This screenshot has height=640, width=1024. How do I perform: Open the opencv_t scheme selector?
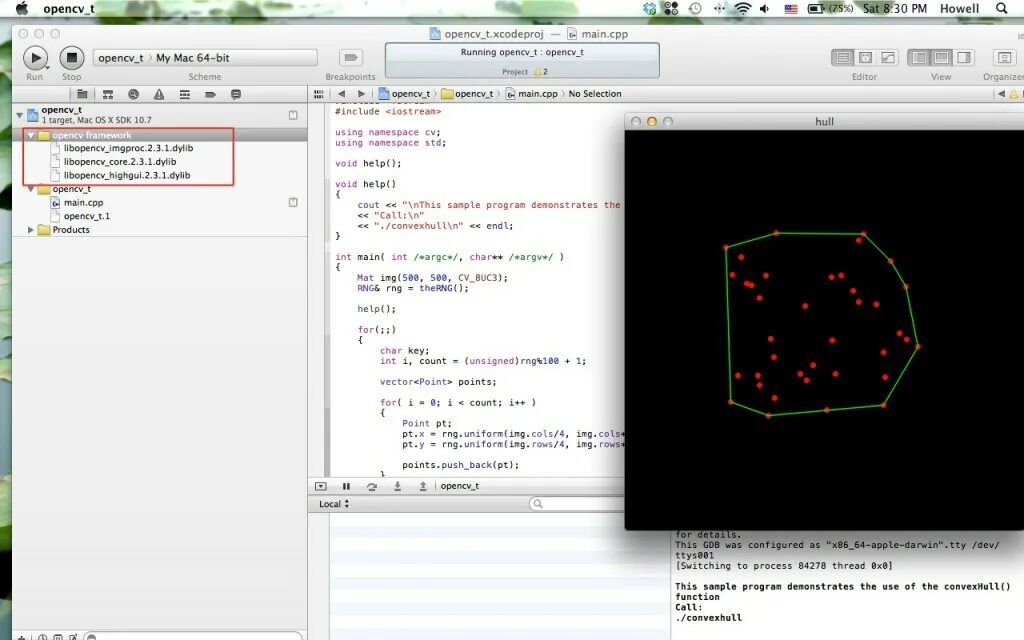pos(121,58)
